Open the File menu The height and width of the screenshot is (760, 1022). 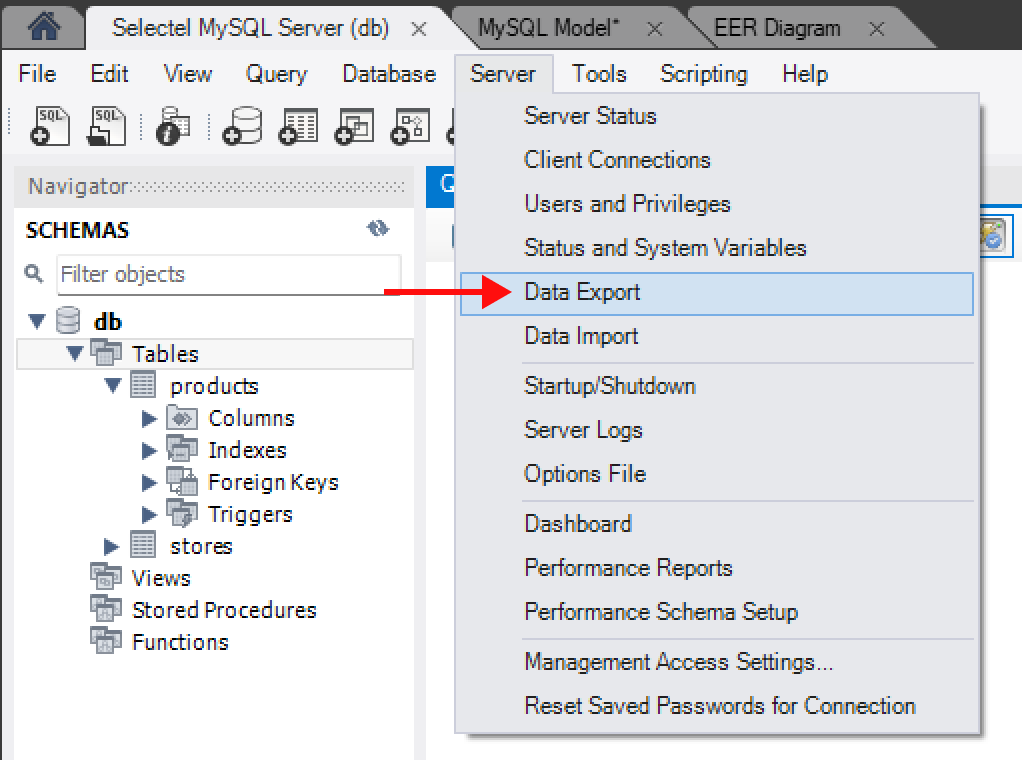[38, 74]
